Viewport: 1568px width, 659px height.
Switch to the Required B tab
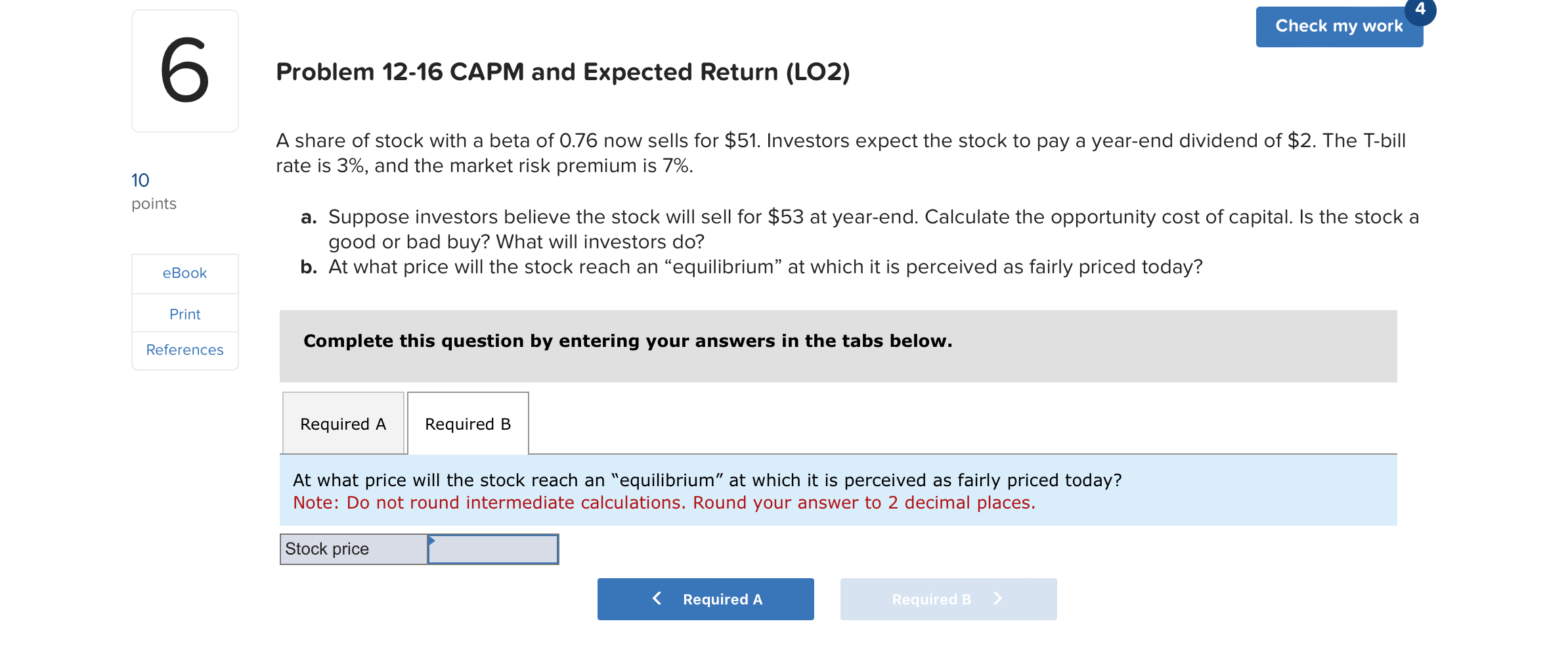tap(467, 424)
